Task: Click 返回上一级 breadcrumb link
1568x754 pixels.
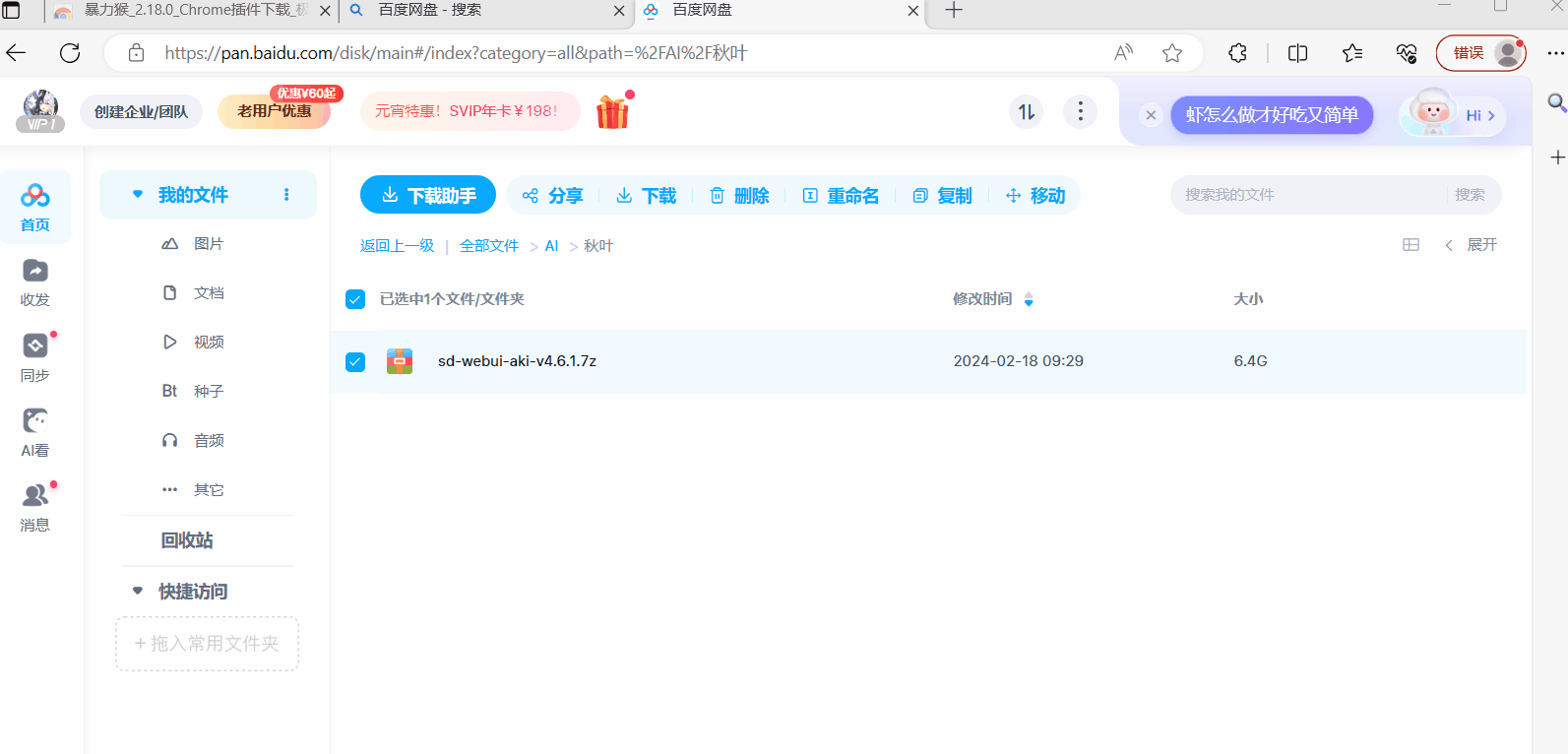Action: pyautogui.click(x=397, y=246)
